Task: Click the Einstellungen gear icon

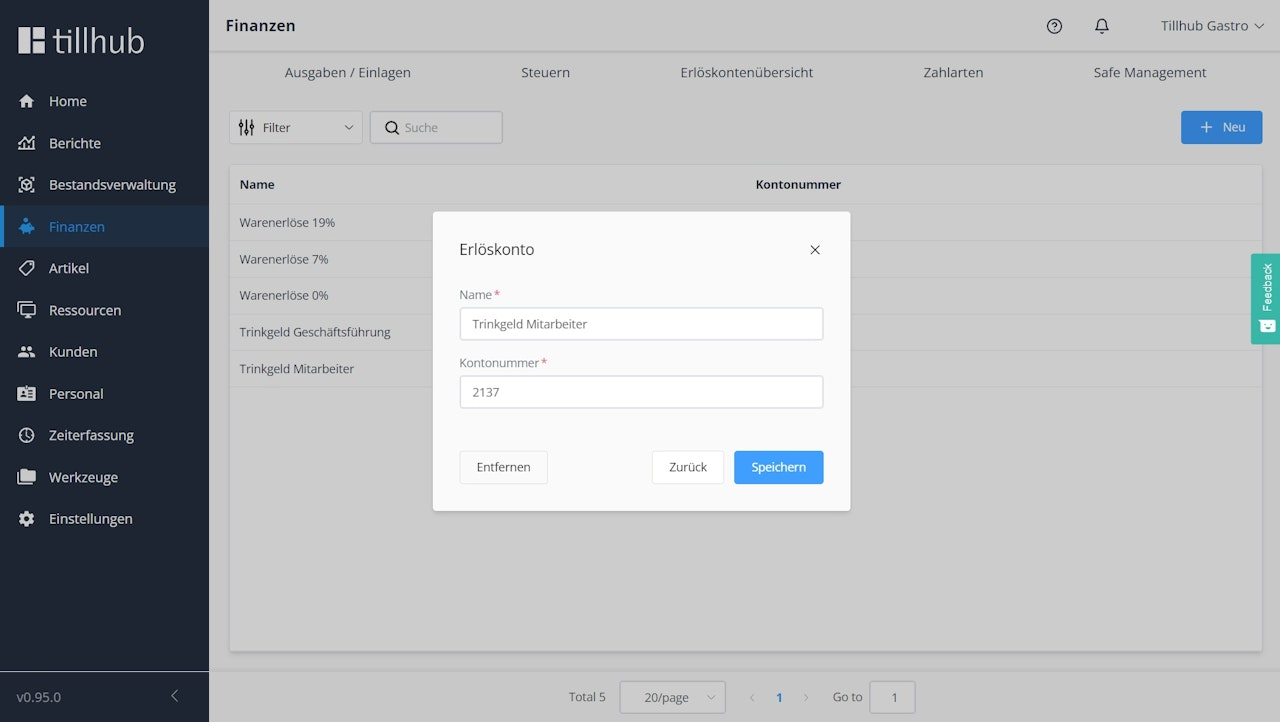Action: pyautogui.click(x=27, y=519)
